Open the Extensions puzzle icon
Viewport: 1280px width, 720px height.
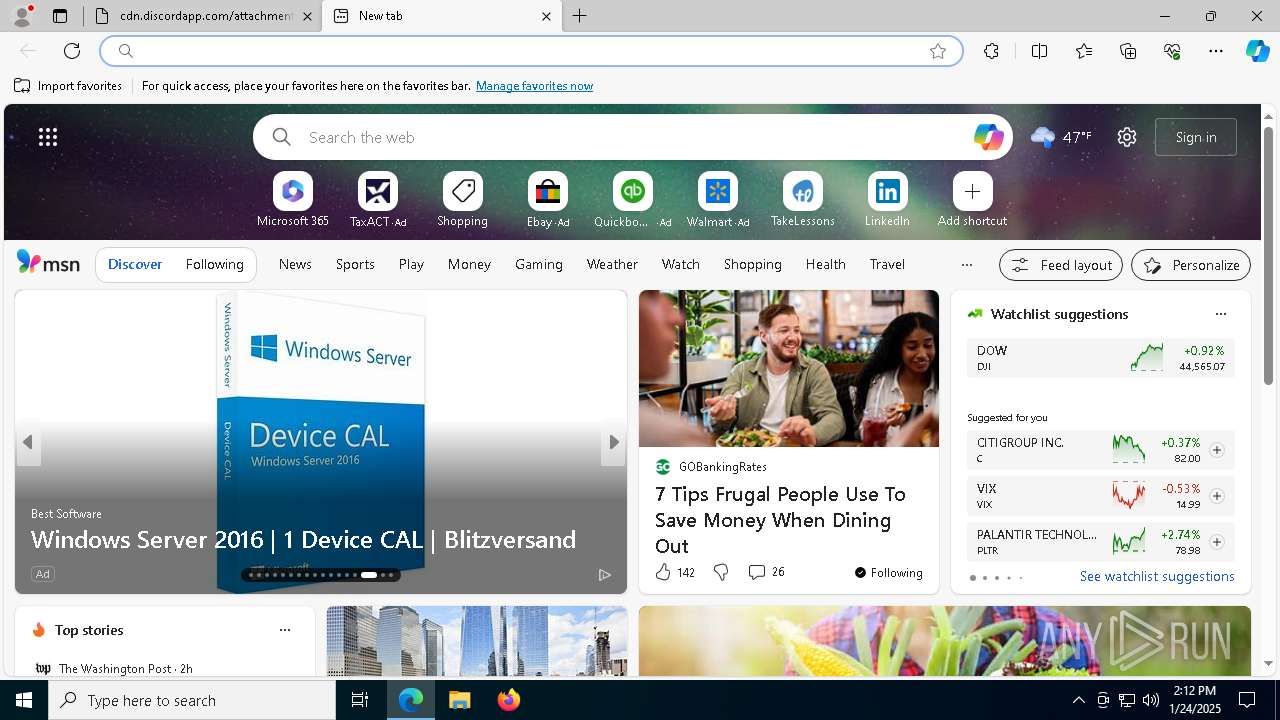point(991,51)
